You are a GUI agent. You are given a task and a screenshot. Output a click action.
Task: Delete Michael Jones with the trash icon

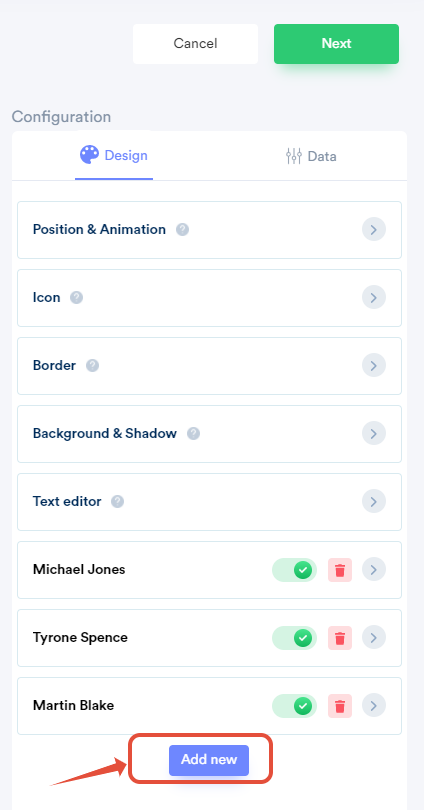click(x=340, y=570)
